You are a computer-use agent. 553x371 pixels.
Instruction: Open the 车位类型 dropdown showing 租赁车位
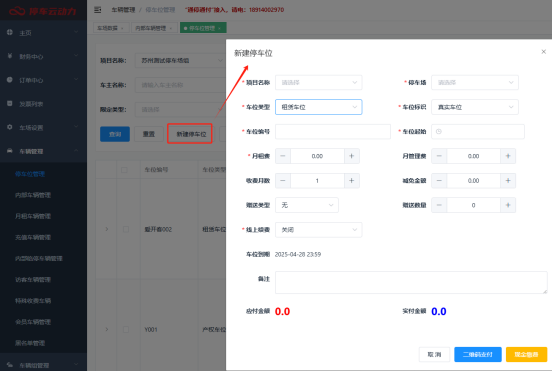[318, 107]
